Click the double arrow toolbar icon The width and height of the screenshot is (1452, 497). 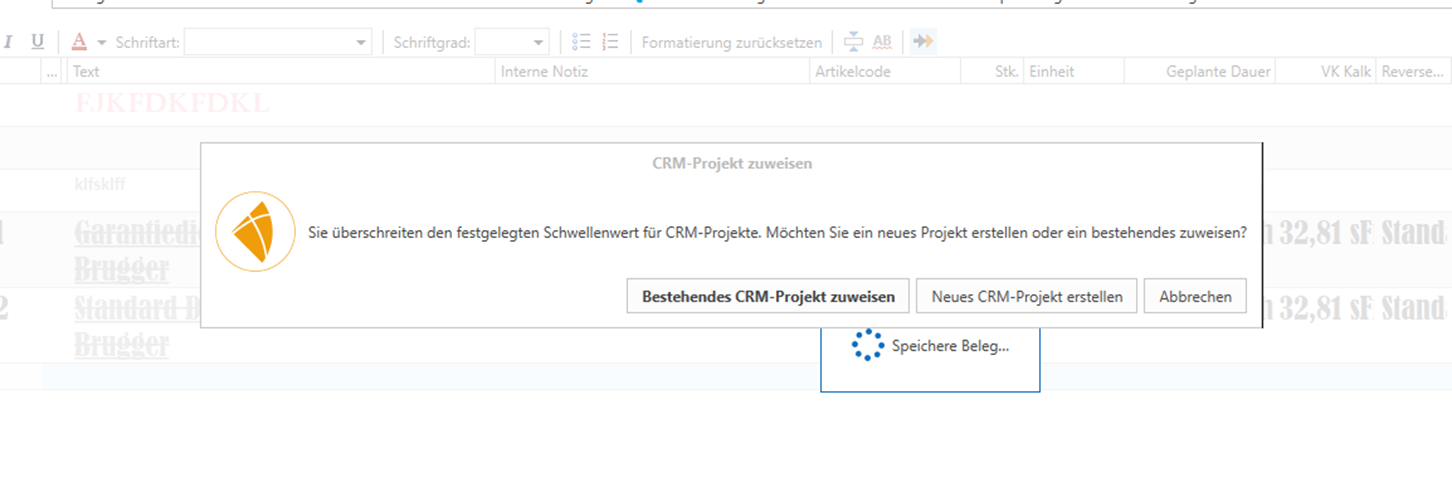click(924, 42)
